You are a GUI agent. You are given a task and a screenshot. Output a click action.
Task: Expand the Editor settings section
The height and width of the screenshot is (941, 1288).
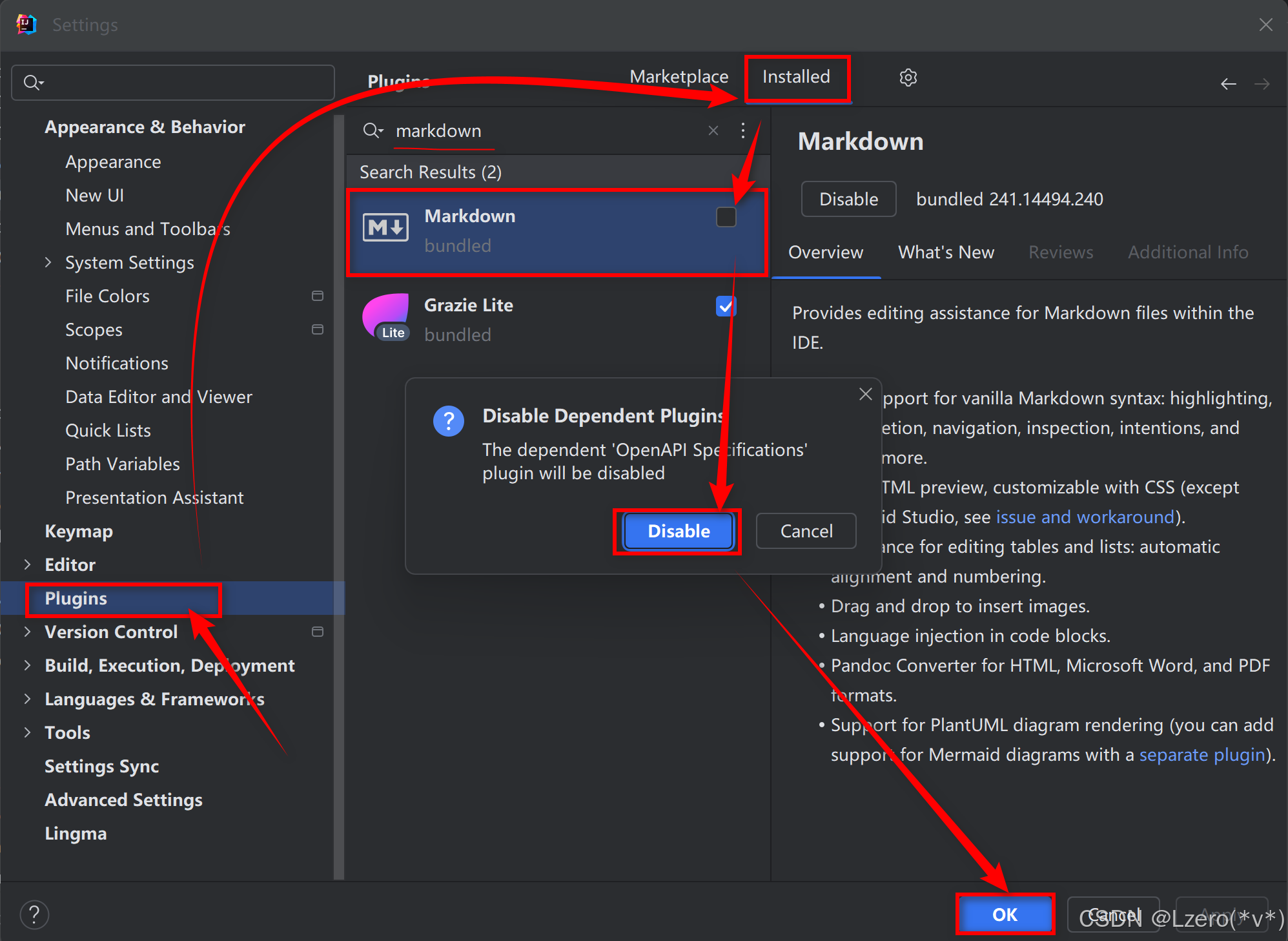[27, 564]
